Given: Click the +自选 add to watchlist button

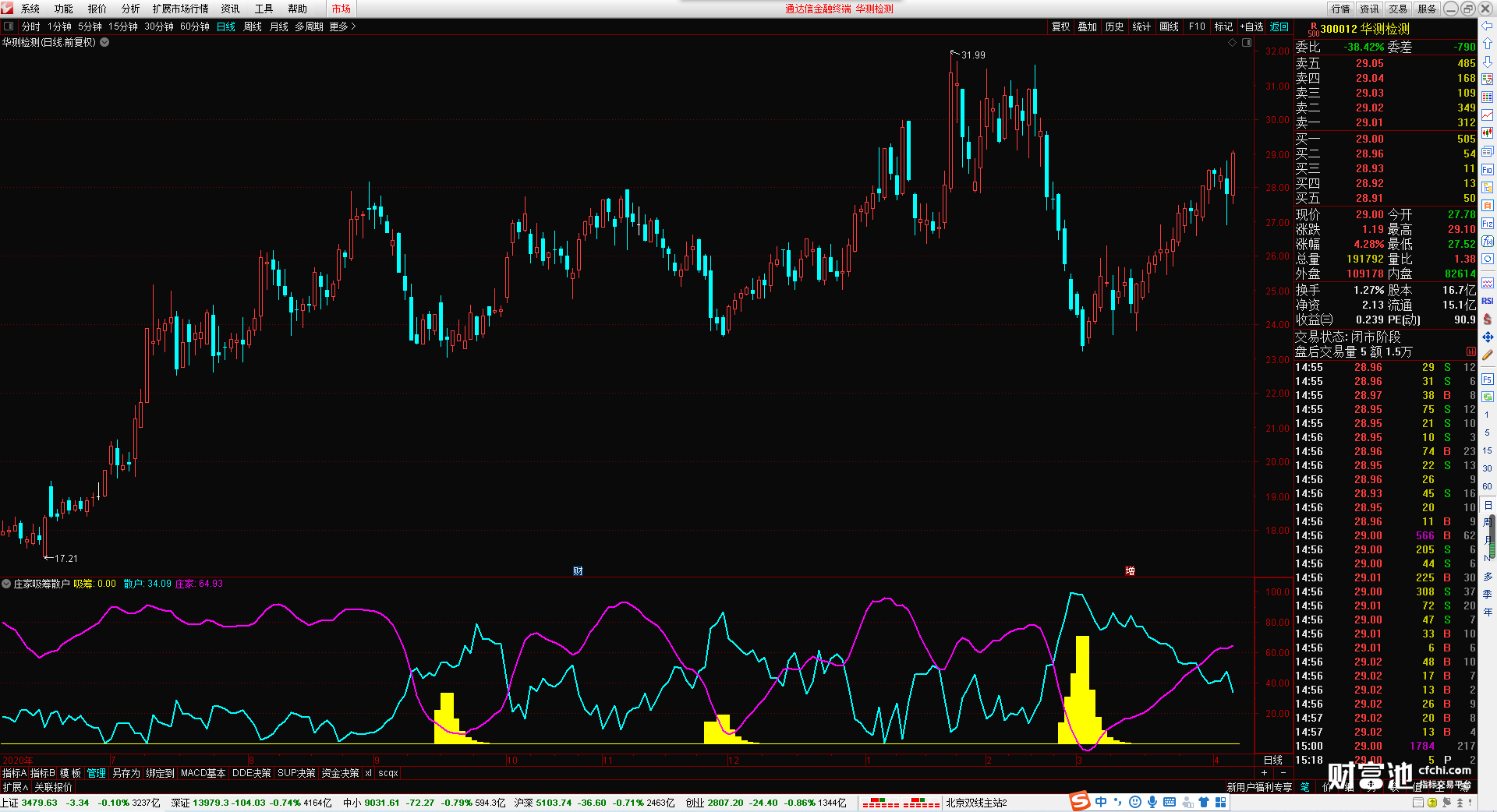Looking at the screenshot, I should [x=1251, y=26].
